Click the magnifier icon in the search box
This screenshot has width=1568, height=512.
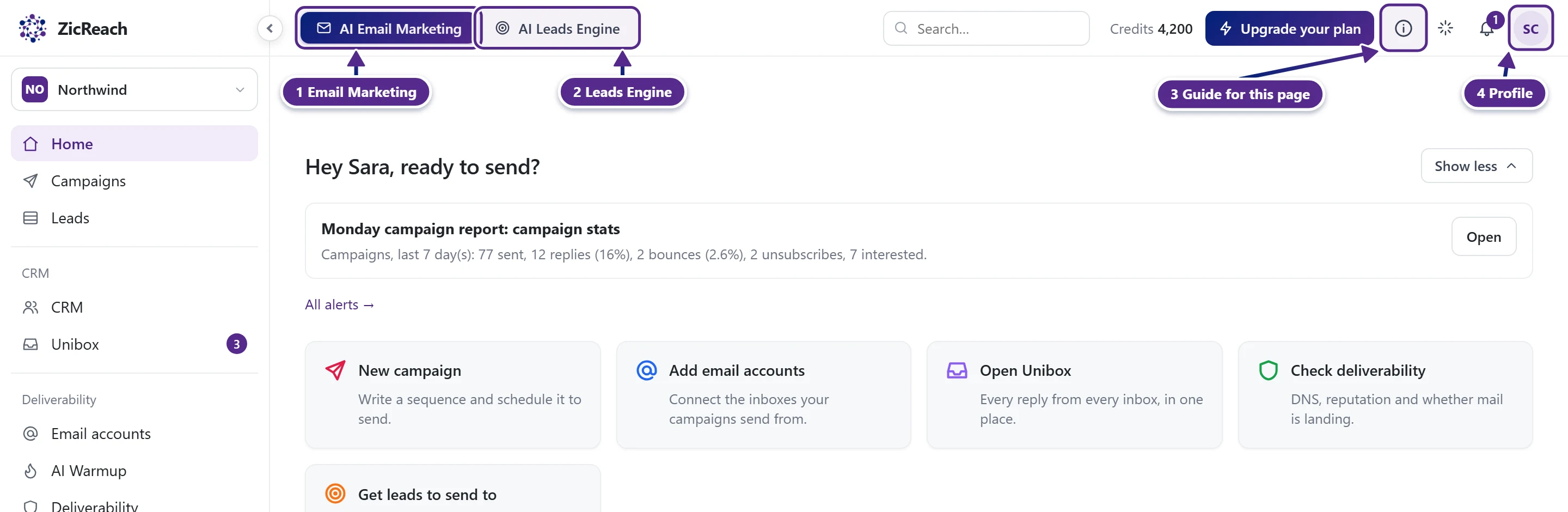[x=901, y=28]
